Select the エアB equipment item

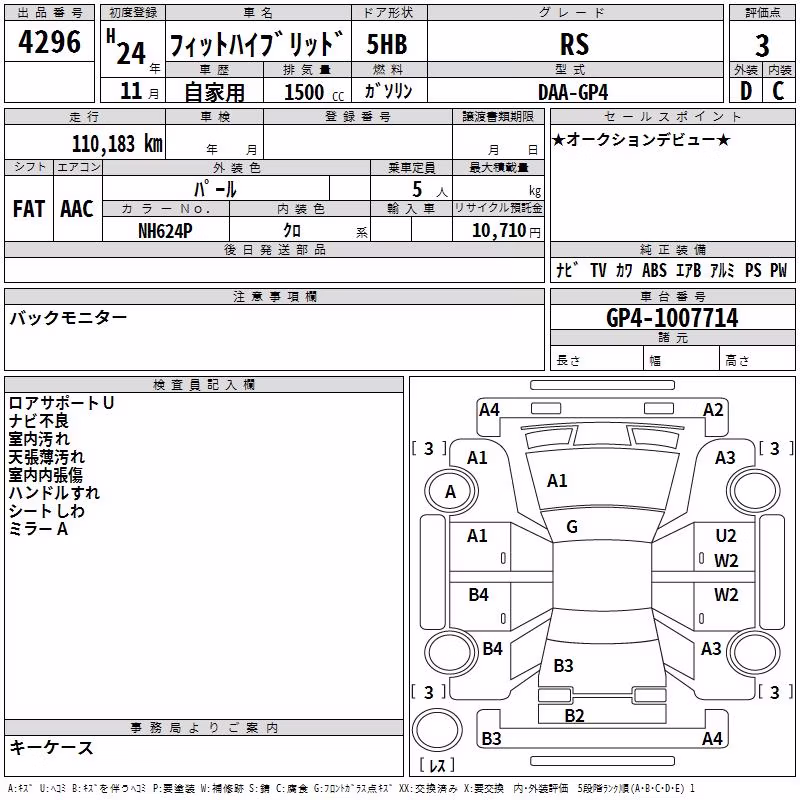click(688, 270)
